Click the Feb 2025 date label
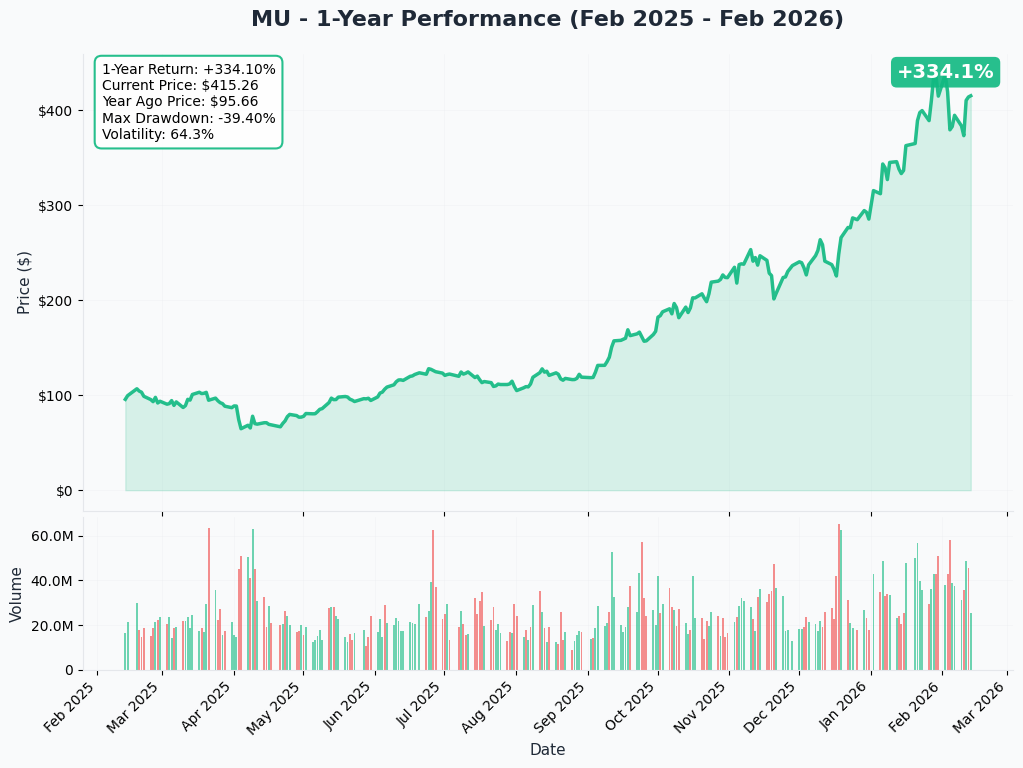The height and width of the screenshot is (768, 1023). (71, 708)
